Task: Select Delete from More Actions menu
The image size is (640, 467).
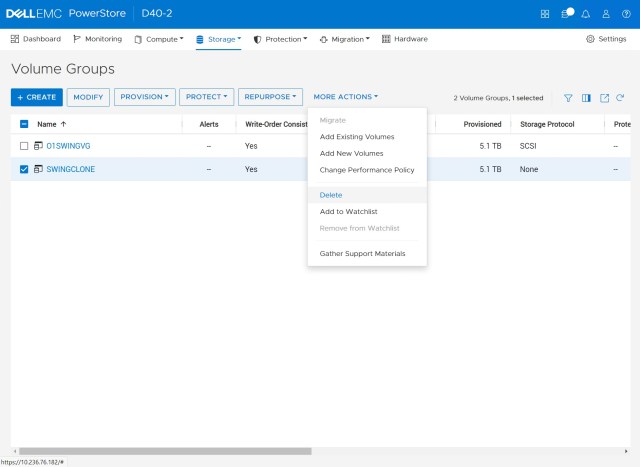Action: tap(331, 195)
